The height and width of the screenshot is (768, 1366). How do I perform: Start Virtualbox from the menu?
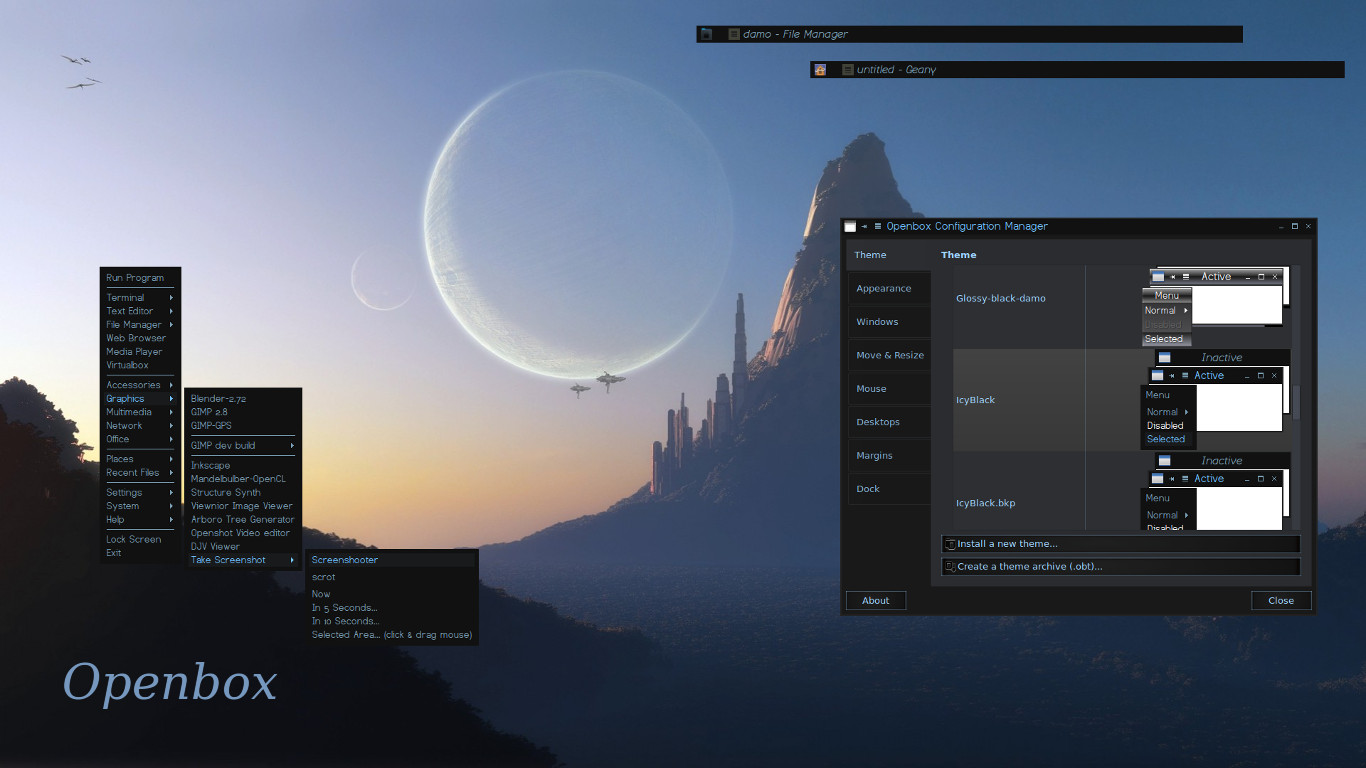pyautogui.click(x=140, y=365)
